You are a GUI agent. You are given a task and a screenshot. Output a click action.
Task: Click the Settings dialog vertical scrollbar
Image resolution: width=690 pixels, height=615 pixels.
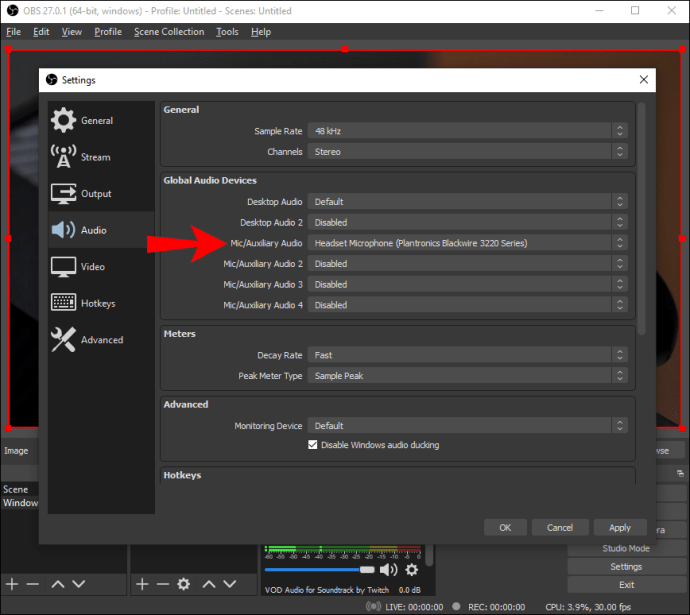click(x=642, y=219)
